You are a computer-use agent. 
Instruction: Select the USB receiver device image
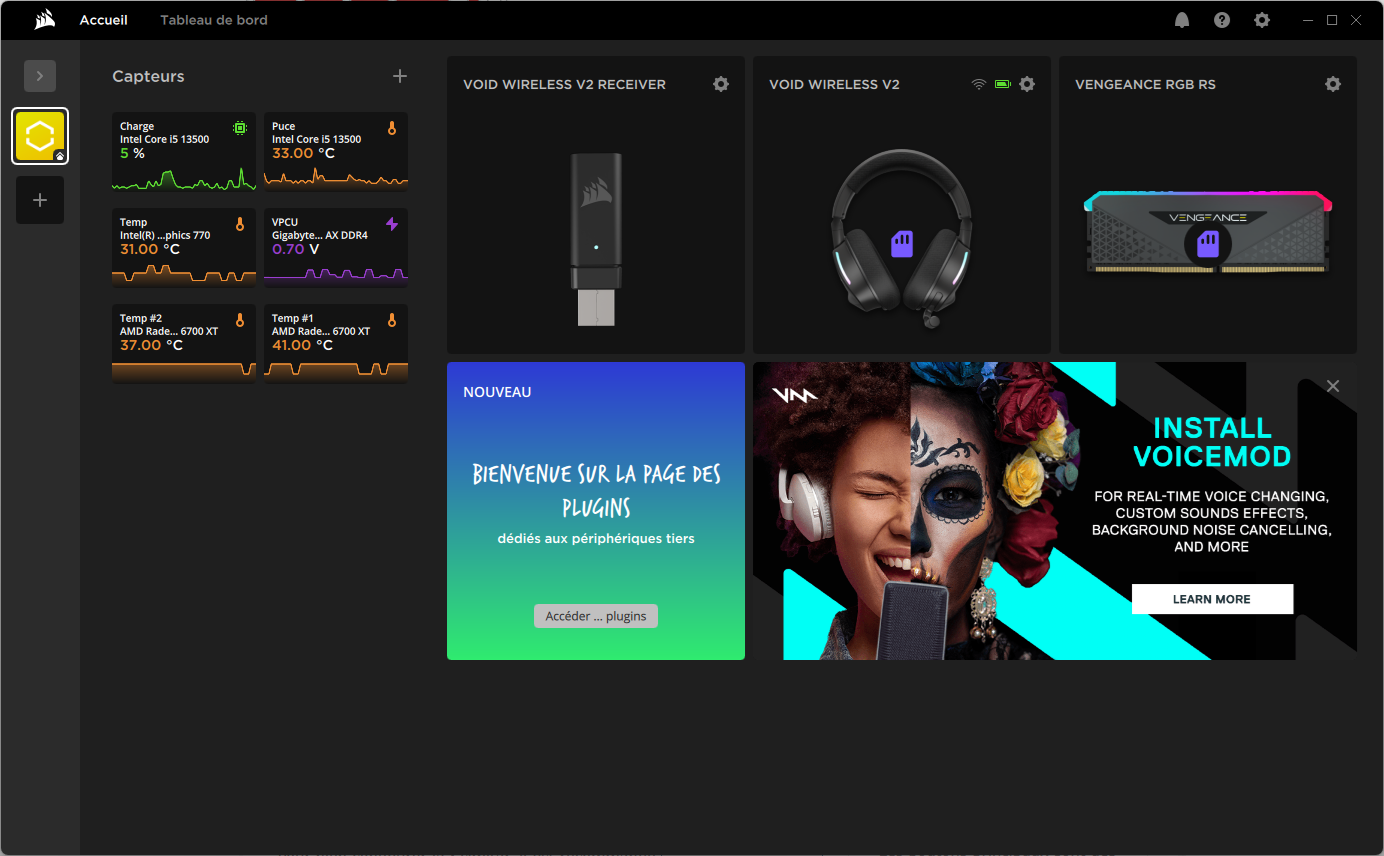(x=596, y=240)
